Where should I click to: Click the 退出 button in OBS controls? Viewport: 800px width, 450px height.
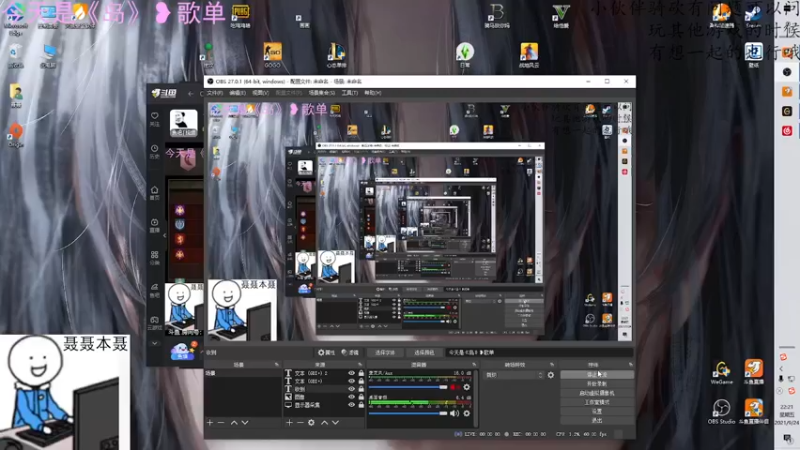click(597, 420)
